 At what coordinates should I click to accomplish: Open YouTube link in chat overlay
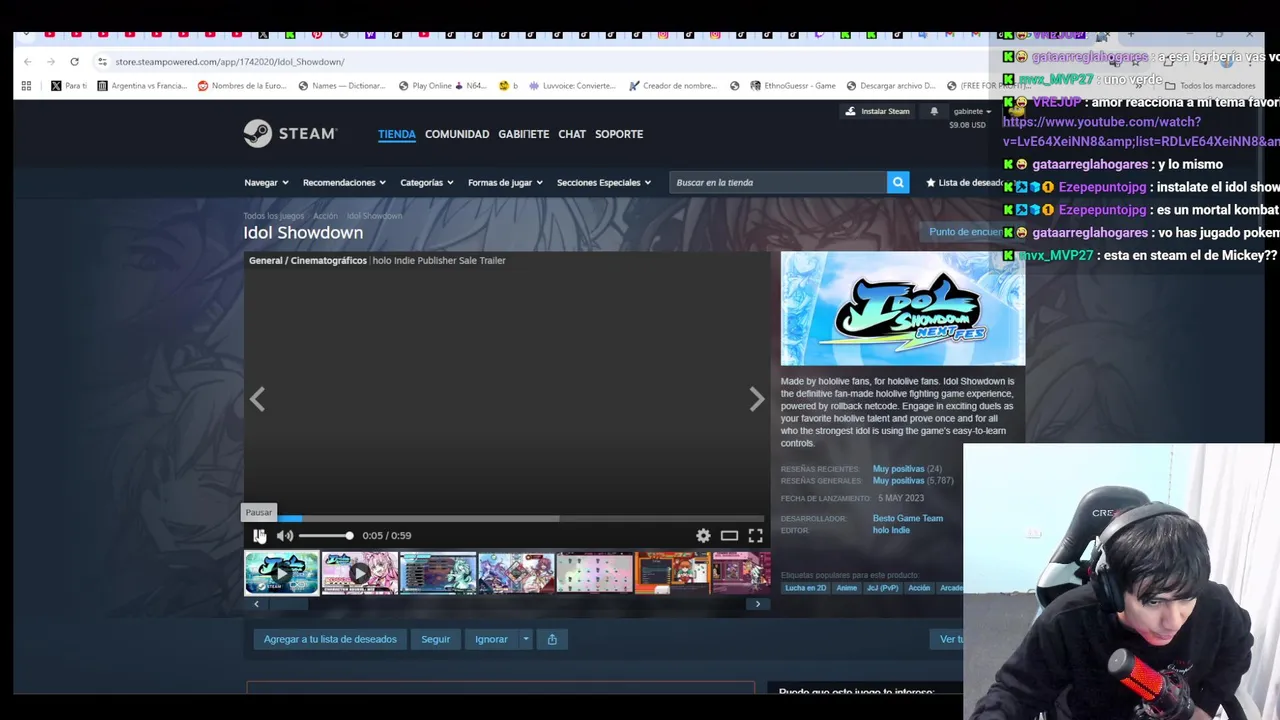coord(1140,132)
